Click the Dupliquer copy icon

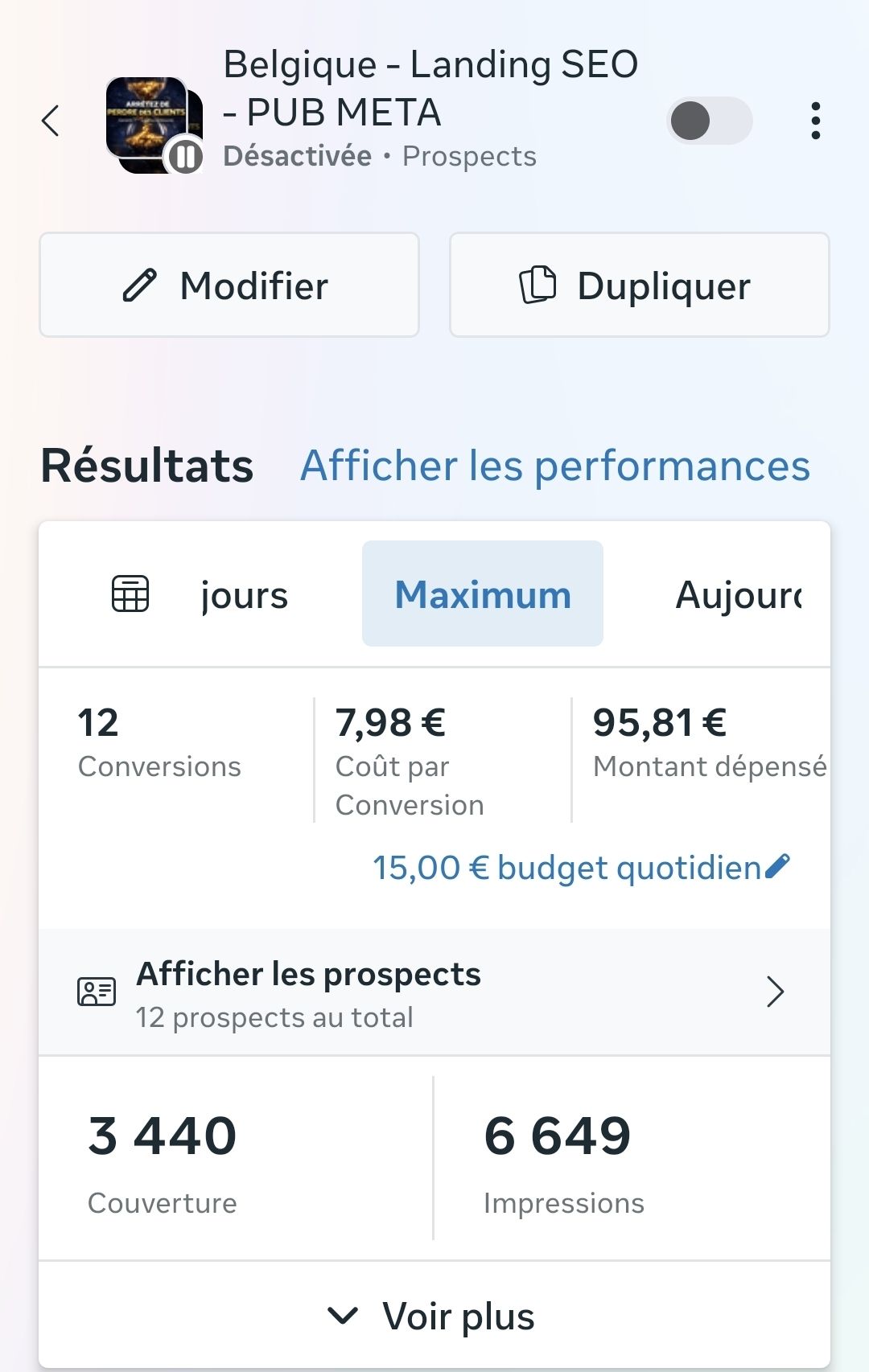click(x=537, y=285)
